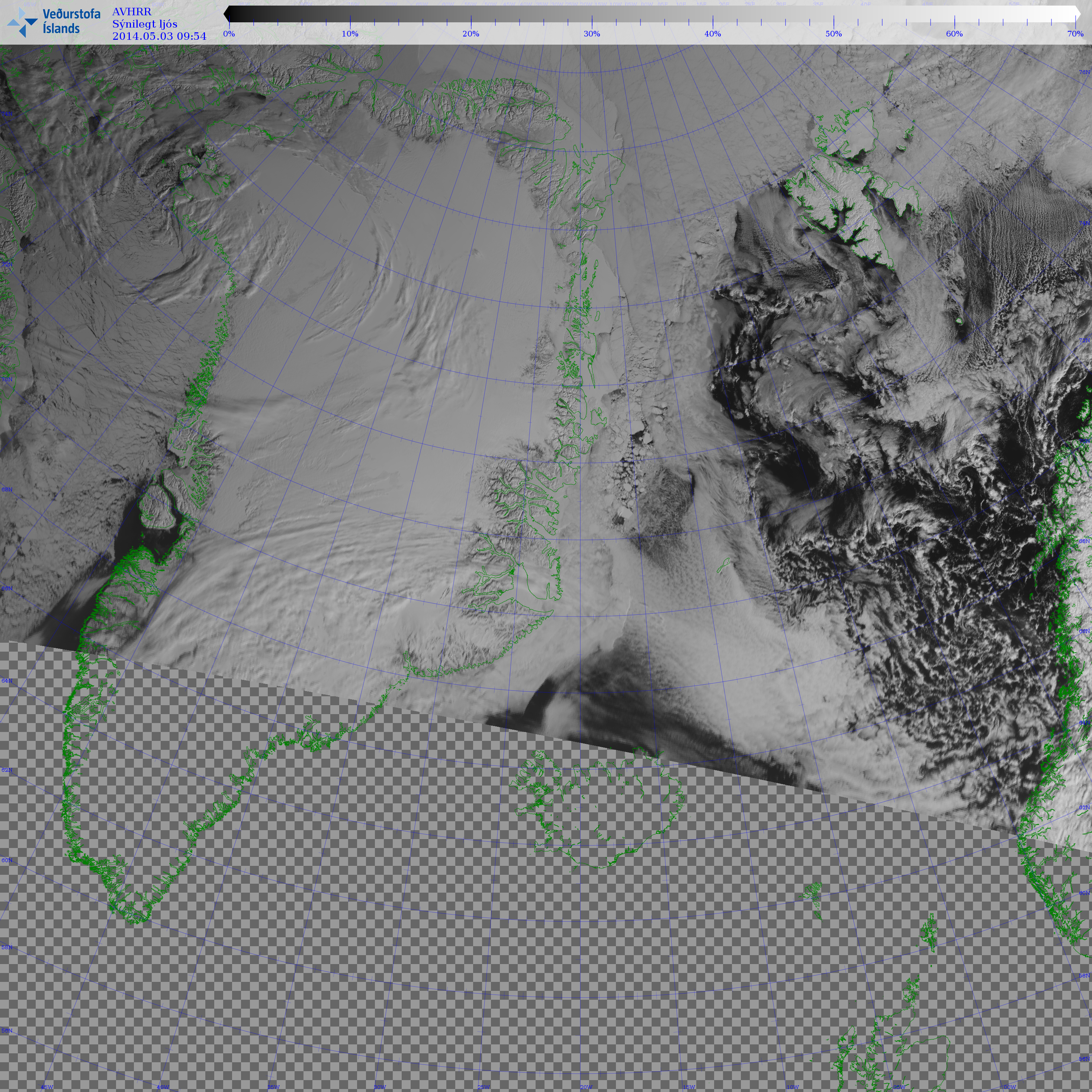Click the 35W longitude label at bottom

[273, 1087]
